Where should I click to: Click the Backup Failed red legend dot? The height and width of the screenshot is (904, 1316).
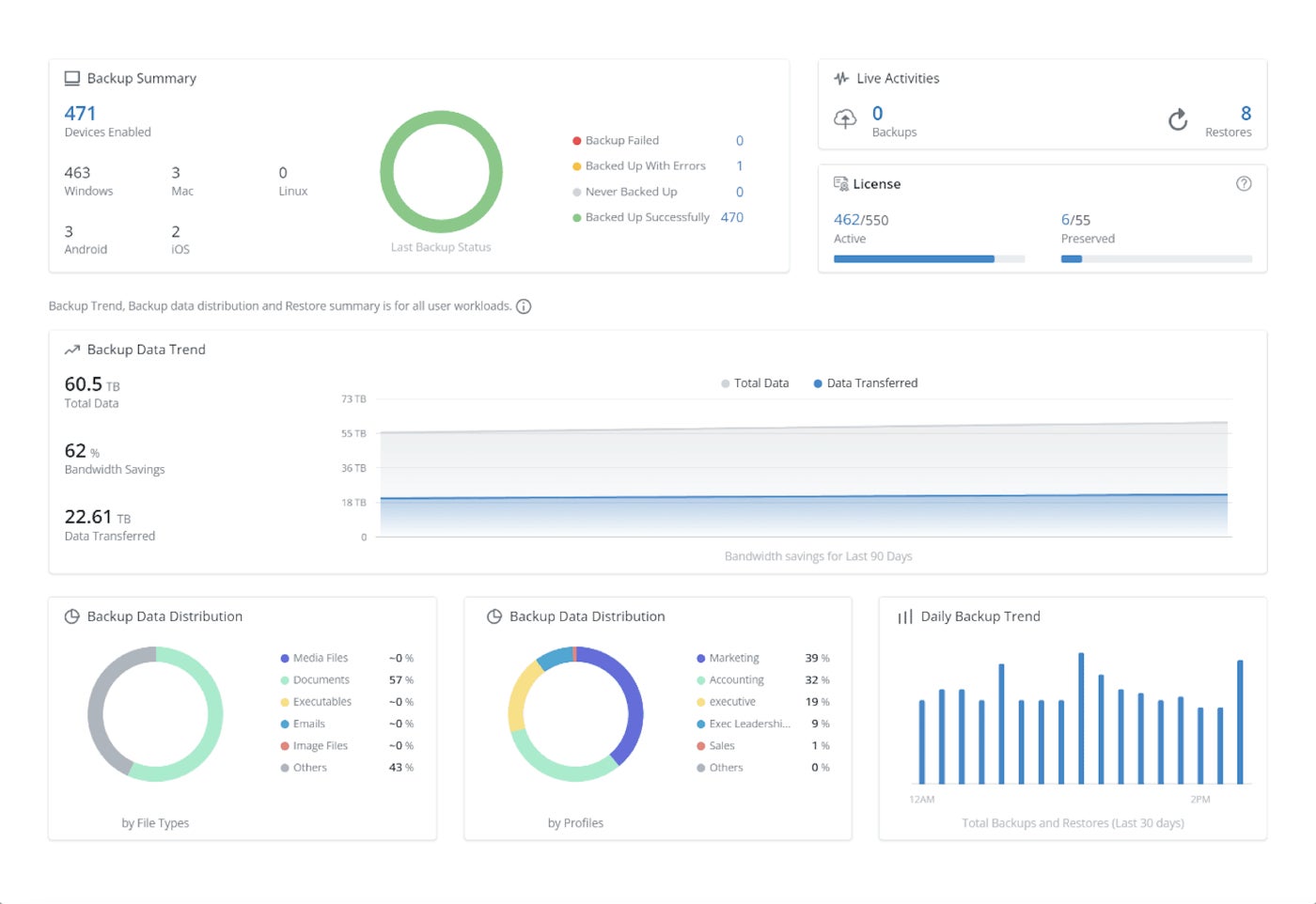[x=577, y=141]
